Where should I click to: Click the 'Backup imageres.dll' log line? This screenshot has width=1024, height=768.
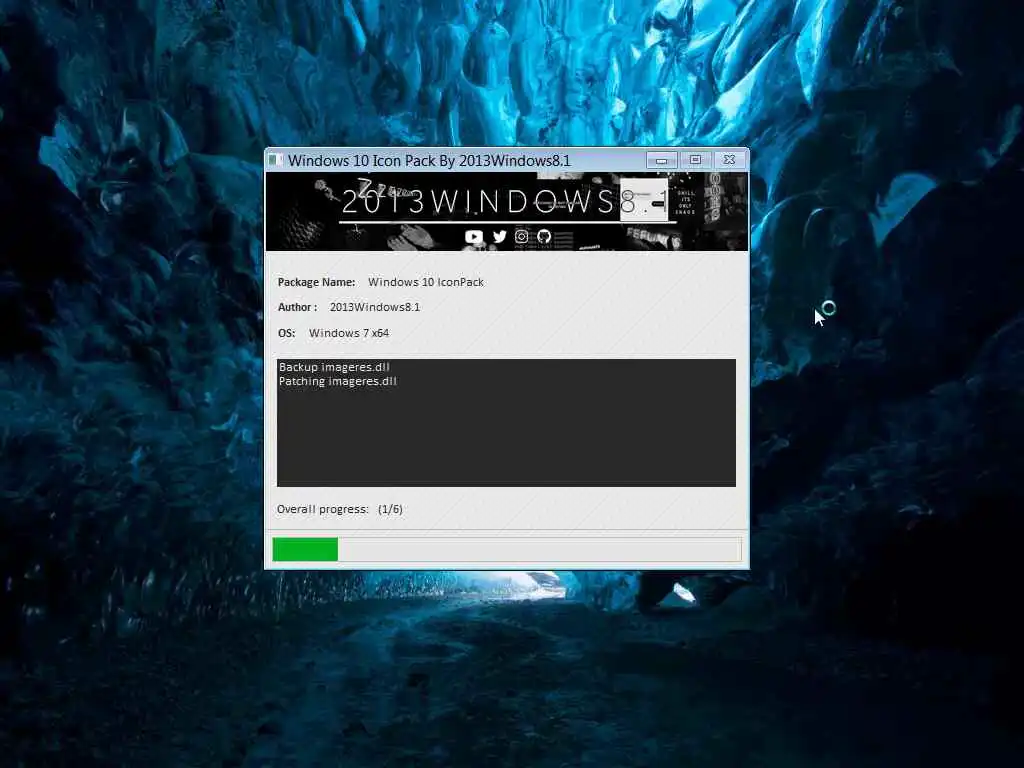334,367
